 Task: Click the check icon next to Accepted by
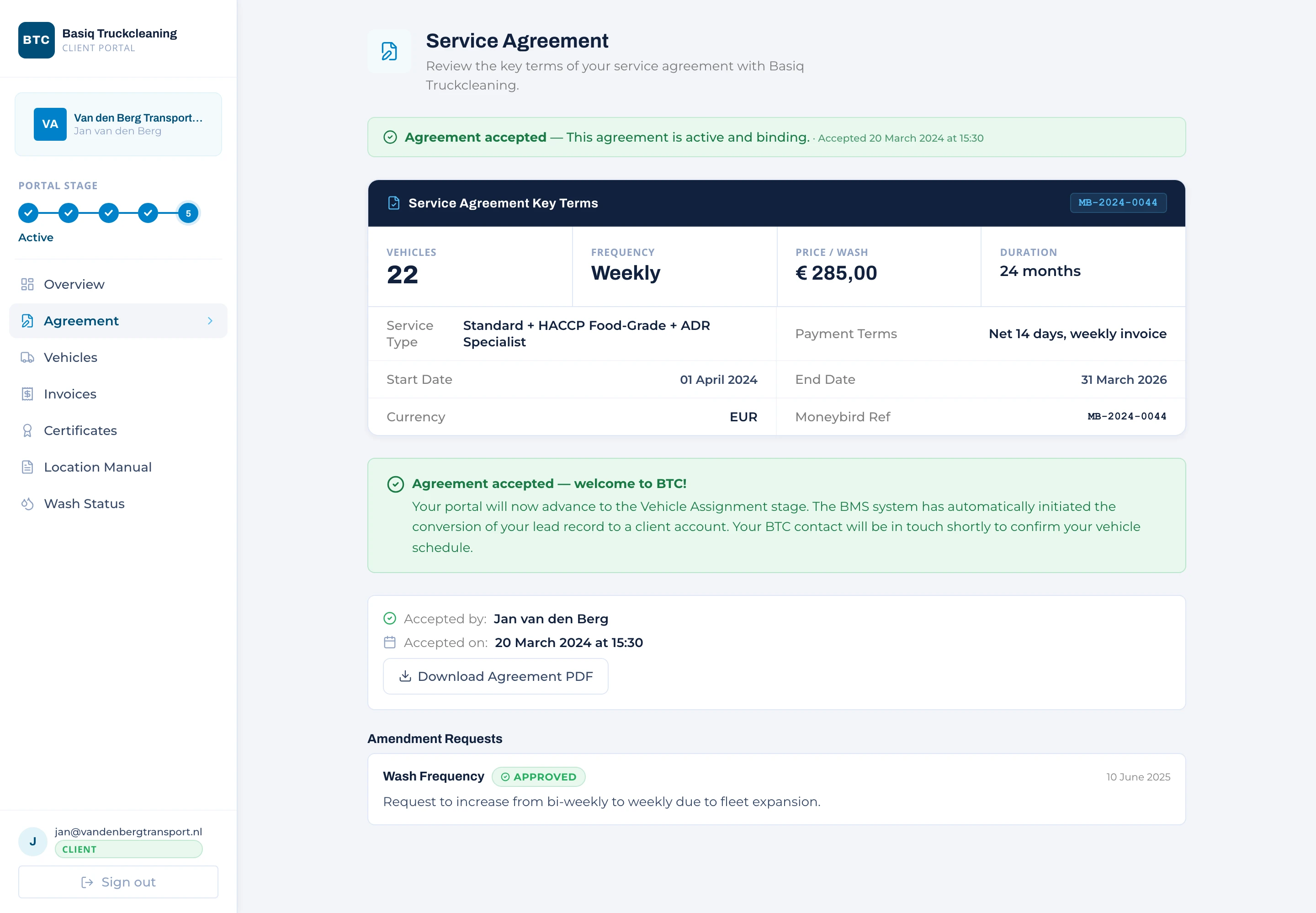[389, 618]
